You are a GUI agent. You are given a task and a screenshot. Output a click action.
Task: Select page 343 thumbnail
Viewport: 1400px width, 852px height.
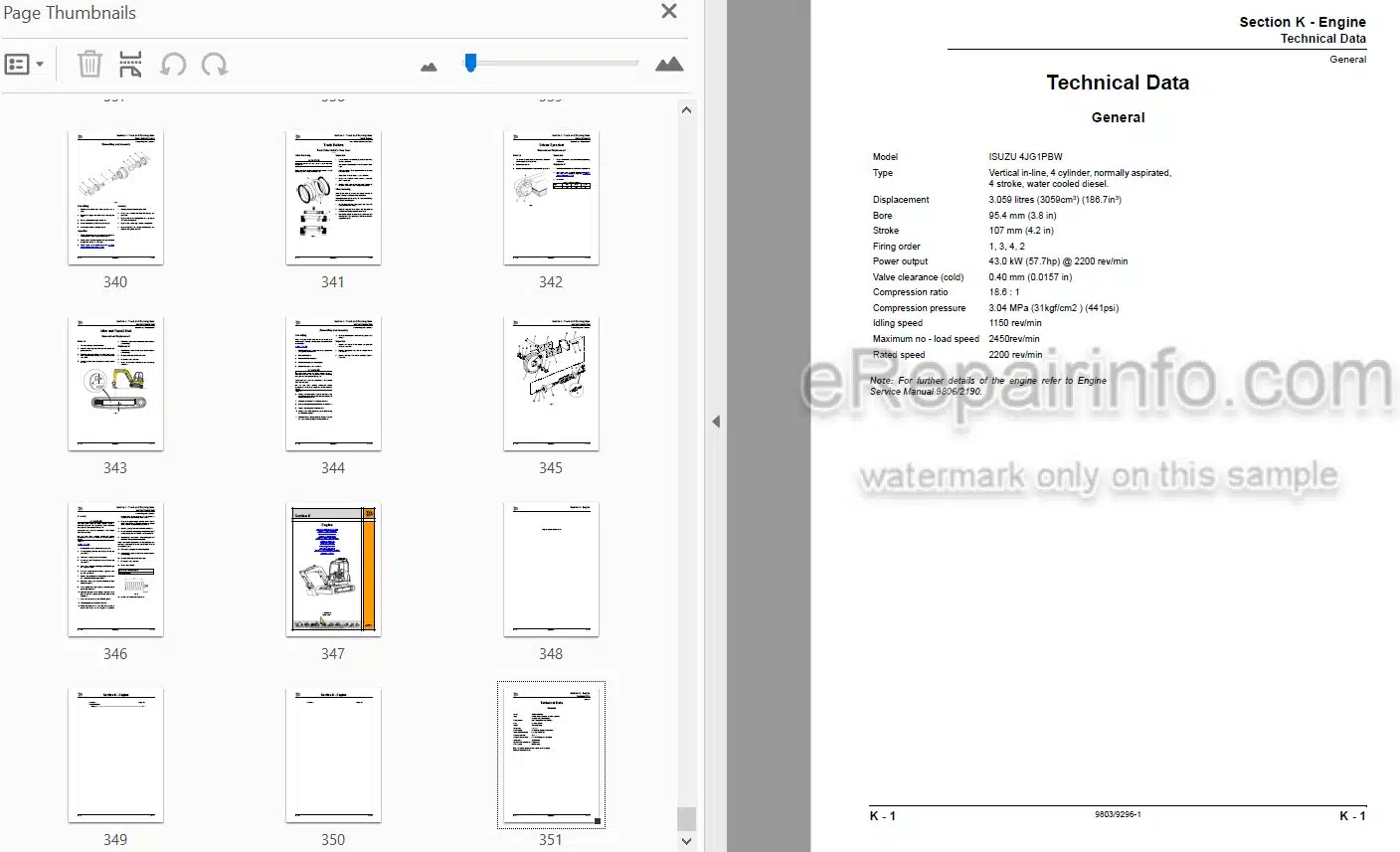click(x=115, y=384)
